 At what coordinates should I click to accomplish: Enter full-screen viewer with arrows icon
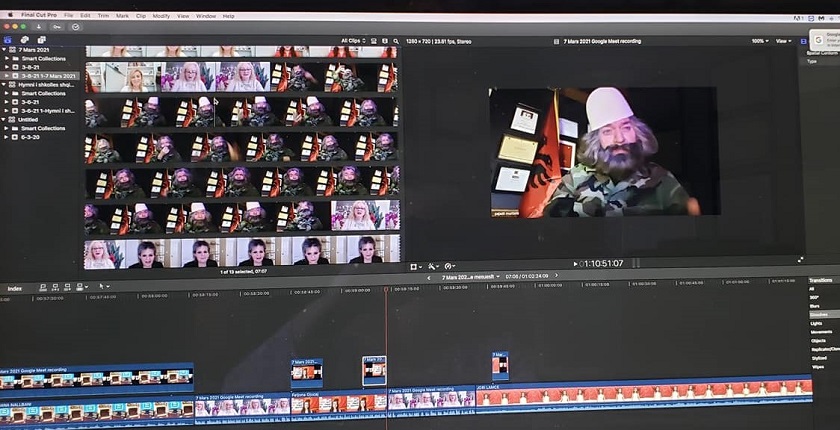(x=800, y=260)
